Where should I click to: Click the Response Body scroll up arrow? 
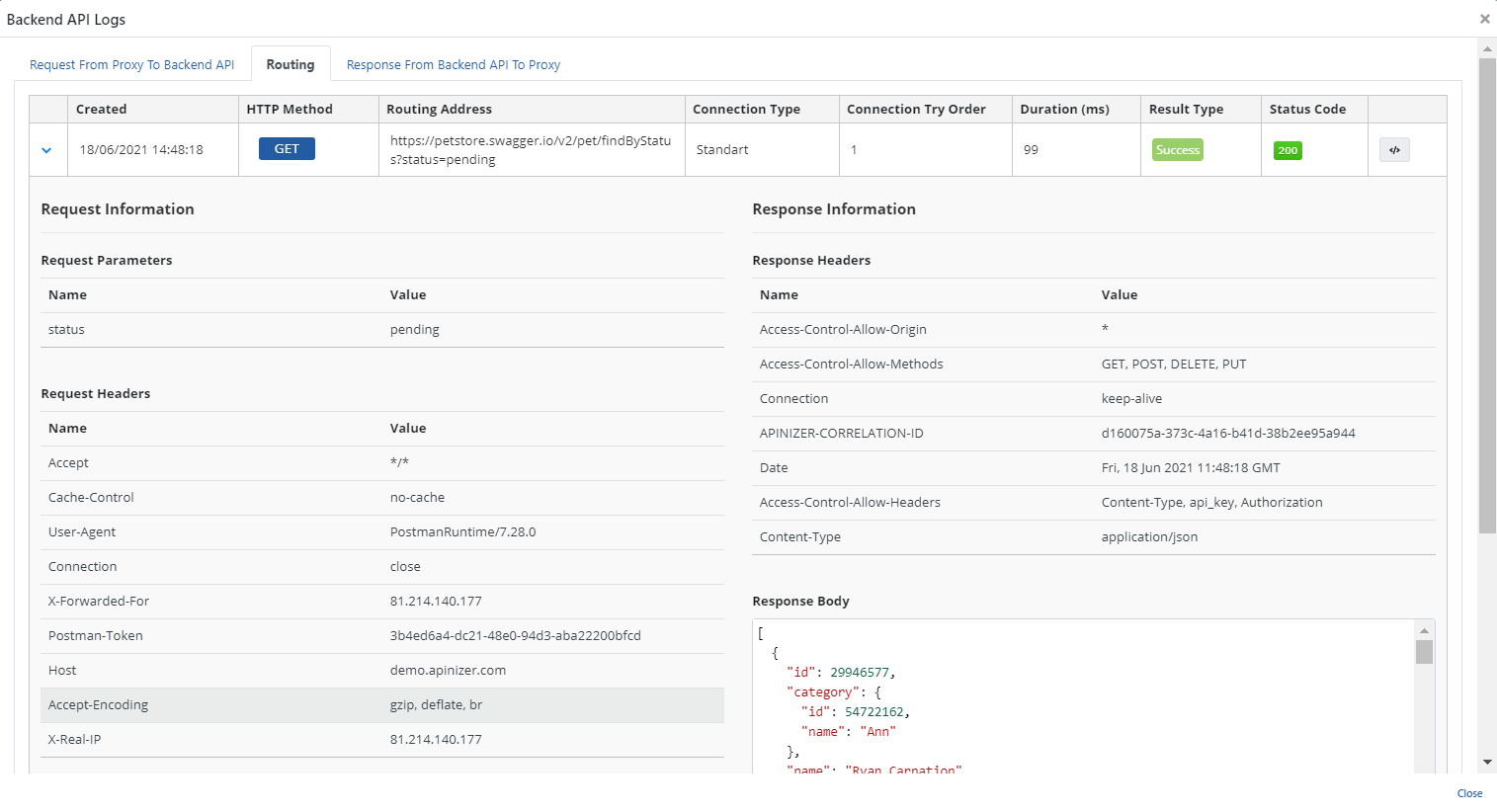pyautogui.click(x=1424, y=630)
